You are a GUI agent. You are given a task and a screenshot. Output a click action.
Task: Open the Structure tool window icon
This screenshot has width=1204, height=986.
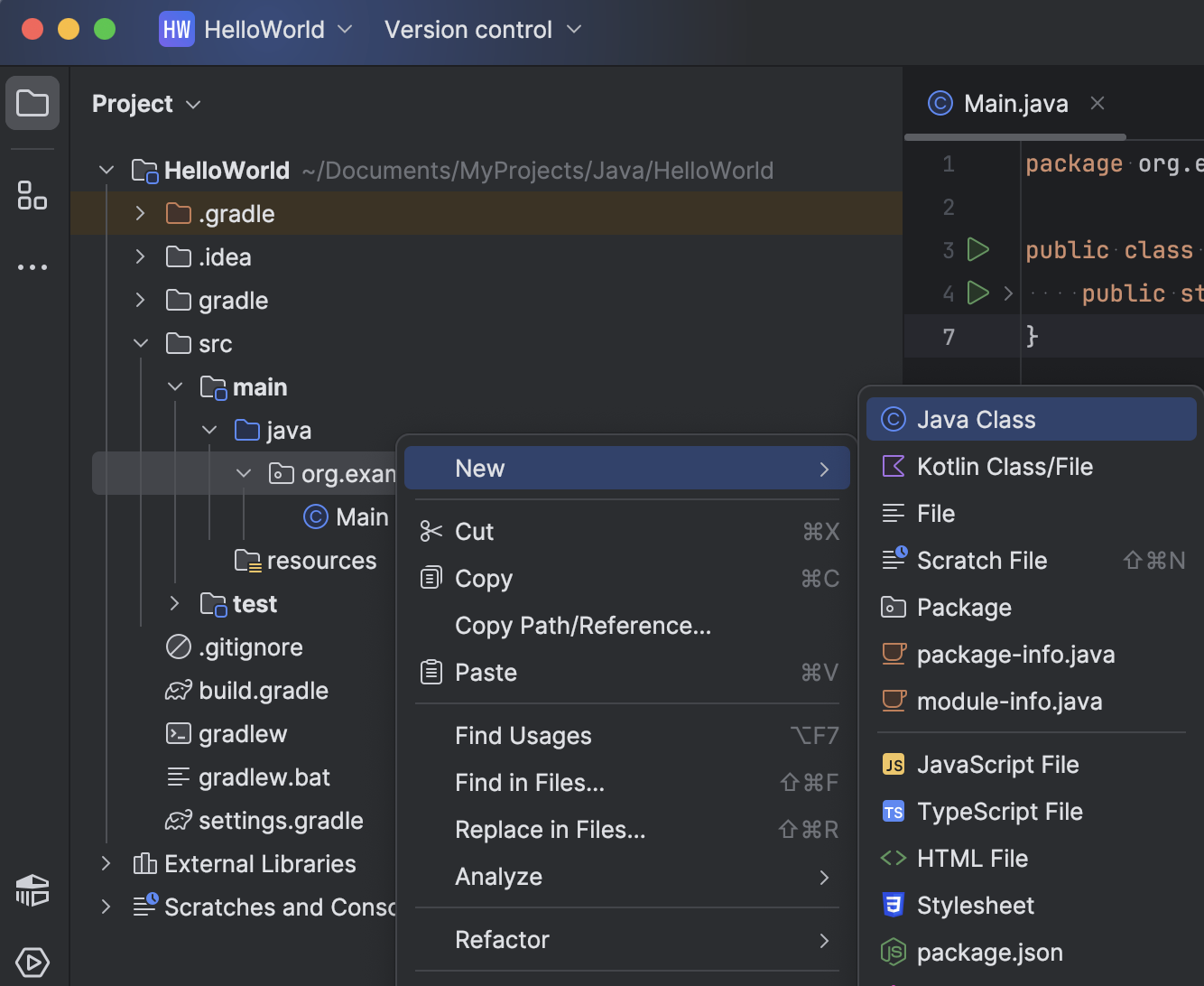click(x=32, y=195)
